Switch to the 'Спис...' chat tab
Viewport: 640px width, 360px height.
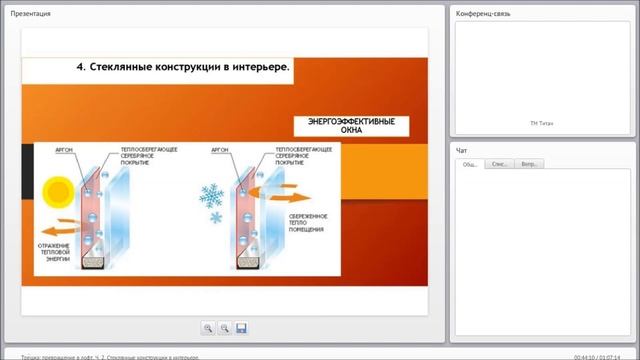[x=500, y=164]
